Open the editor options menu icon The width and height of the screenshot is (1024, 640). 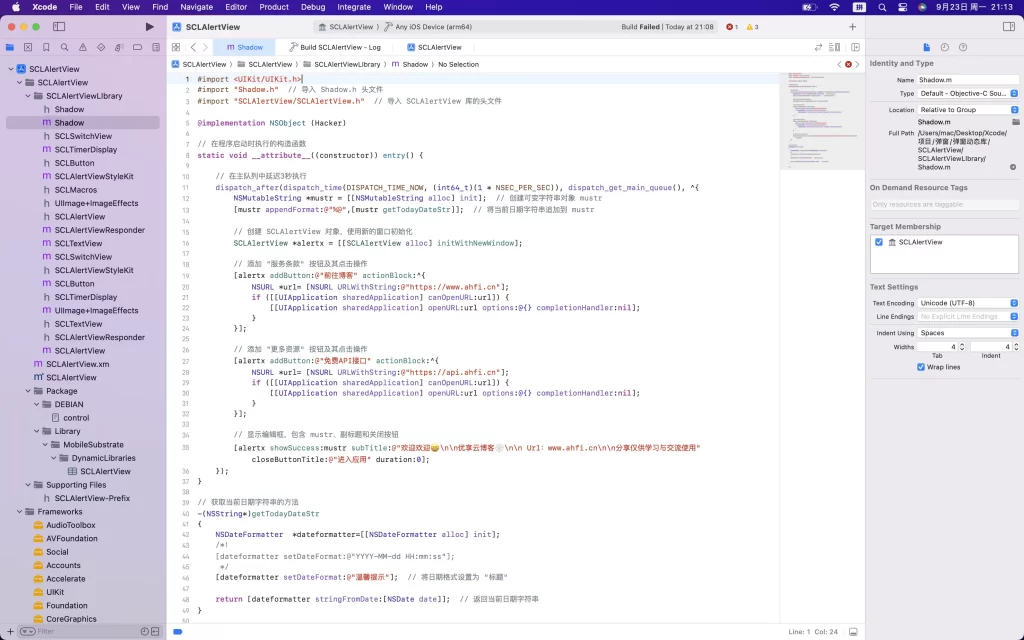coord(835,47)
